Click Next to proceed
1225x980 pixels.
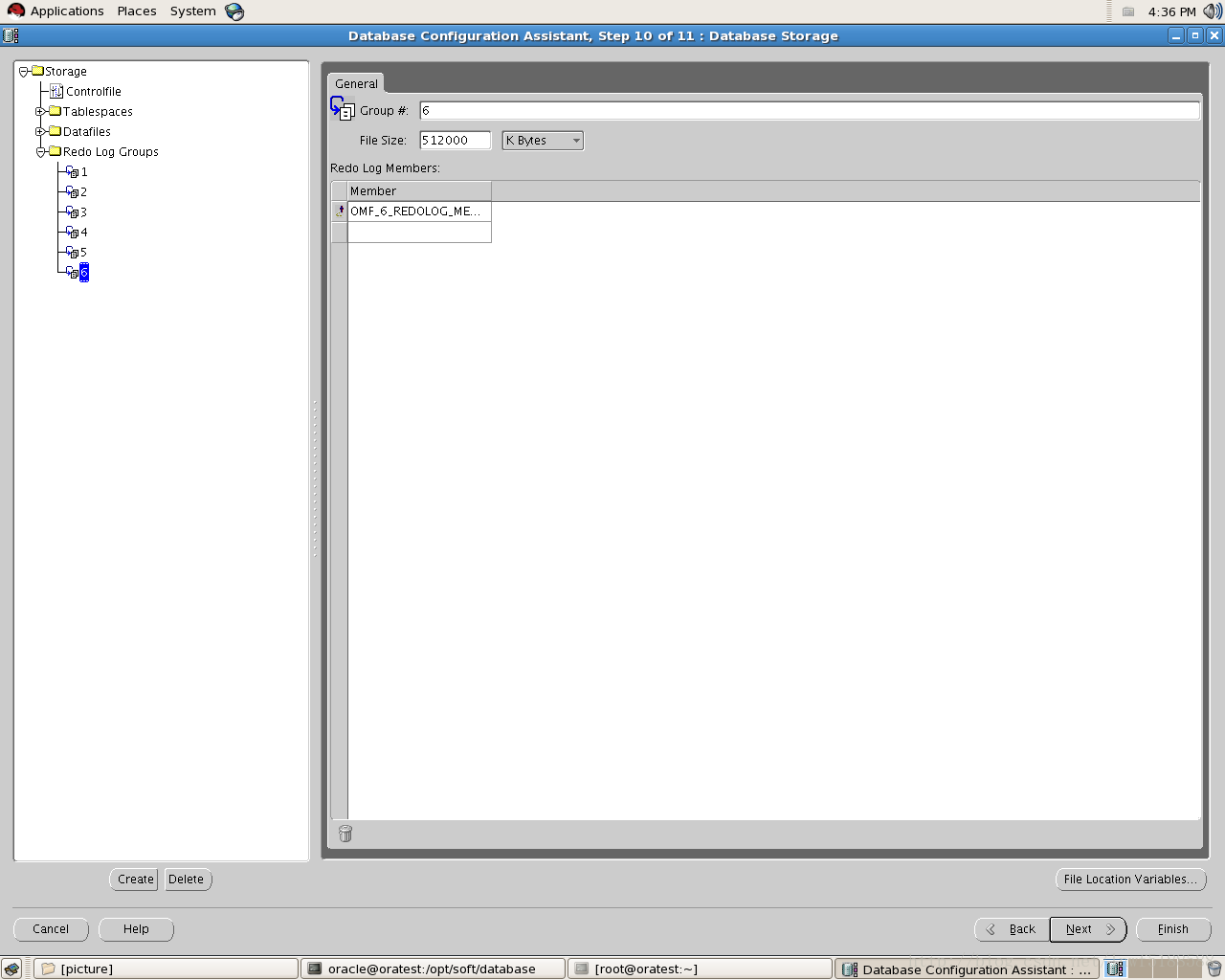click(x=1088, y=929)
